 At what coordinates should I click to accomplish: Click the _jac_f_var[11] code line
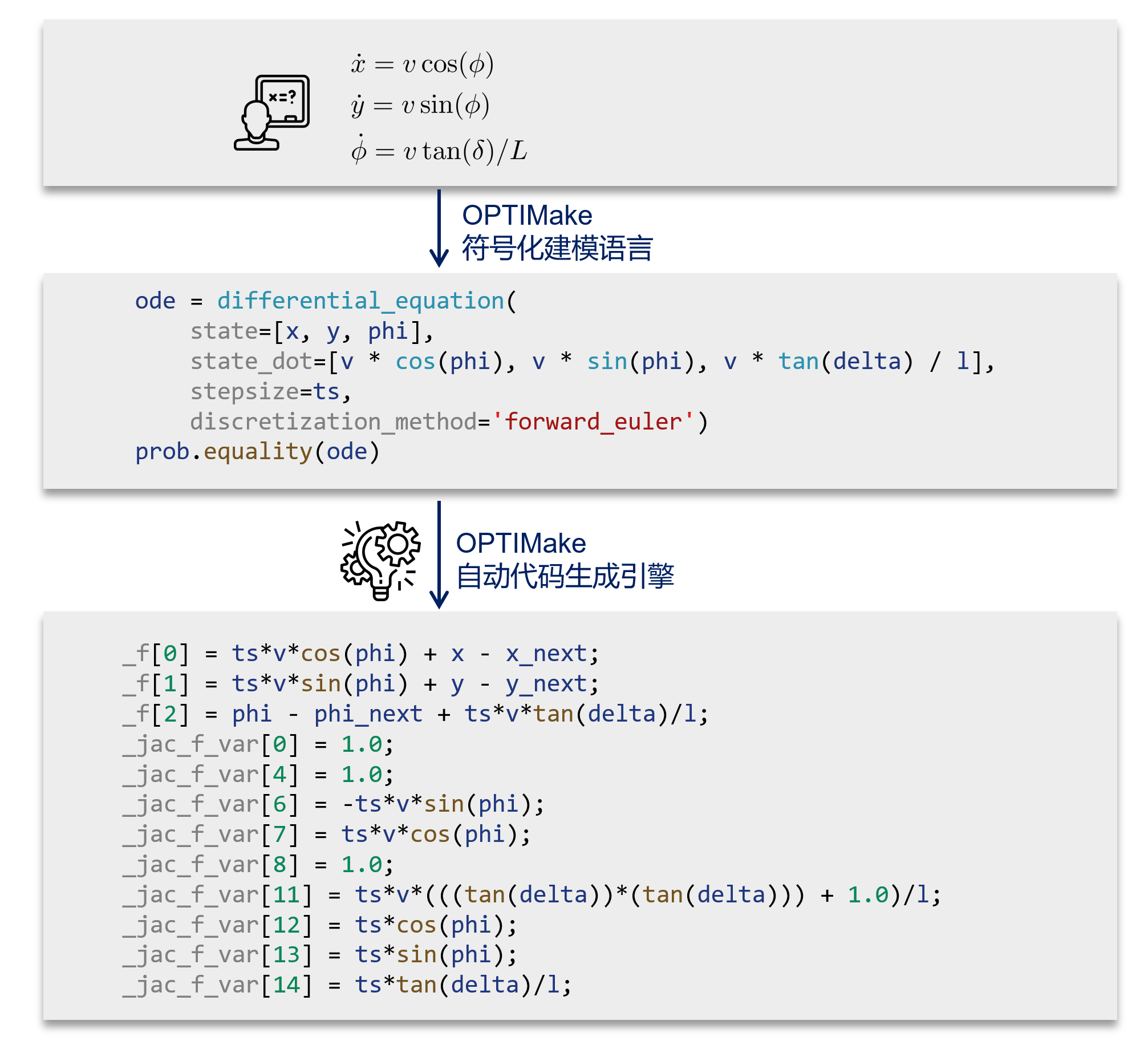pos(532,895)
